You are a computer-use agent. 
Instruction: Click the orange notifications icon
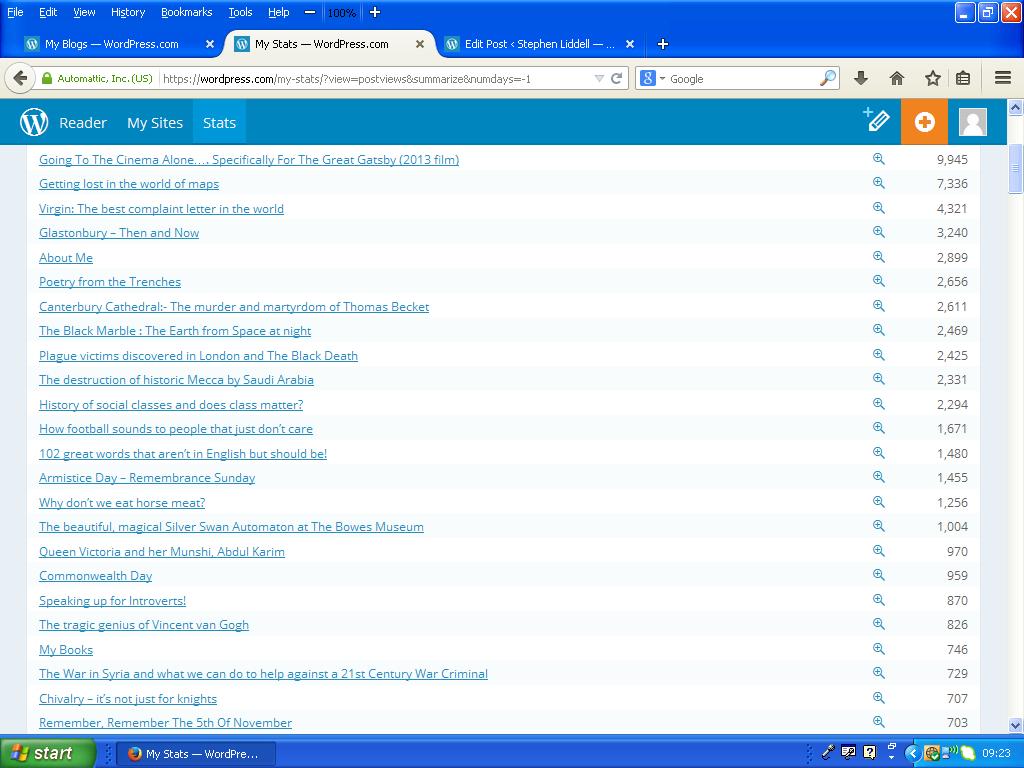click(924, 122)
